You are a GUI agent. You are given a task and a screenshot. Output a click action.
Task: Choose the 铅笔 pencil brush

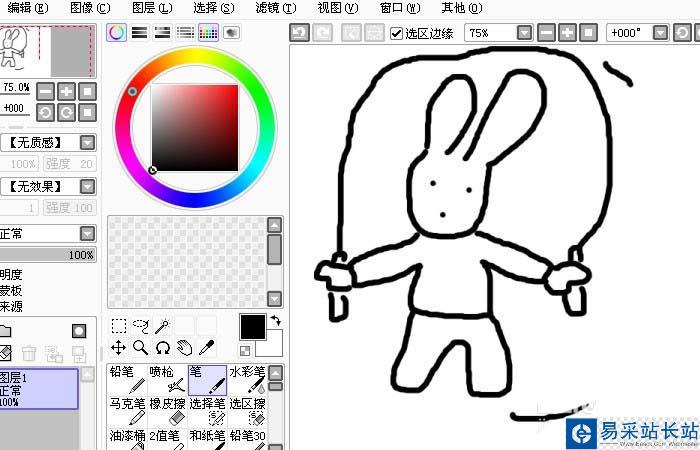127,379
